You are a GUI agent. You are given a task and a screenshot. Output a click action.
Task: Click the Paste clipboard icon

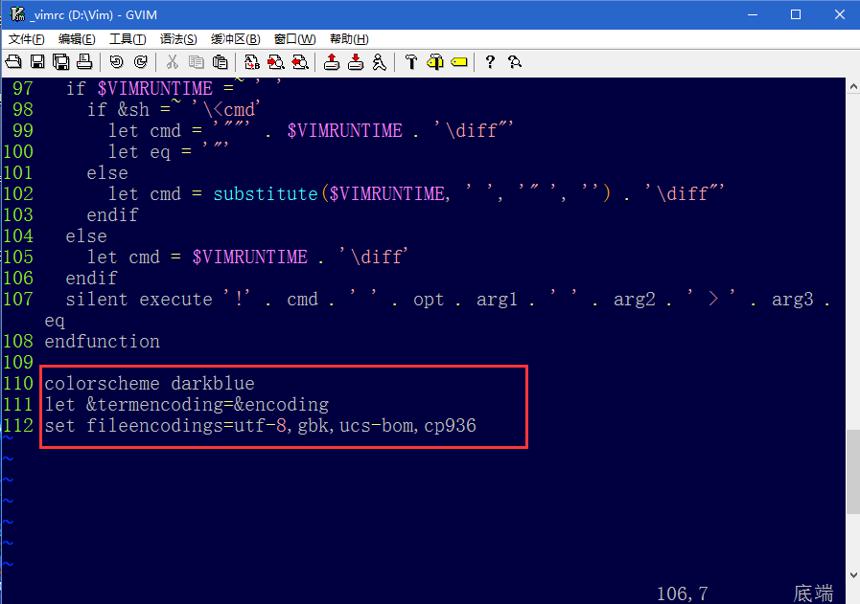click(x=220, y=62)
